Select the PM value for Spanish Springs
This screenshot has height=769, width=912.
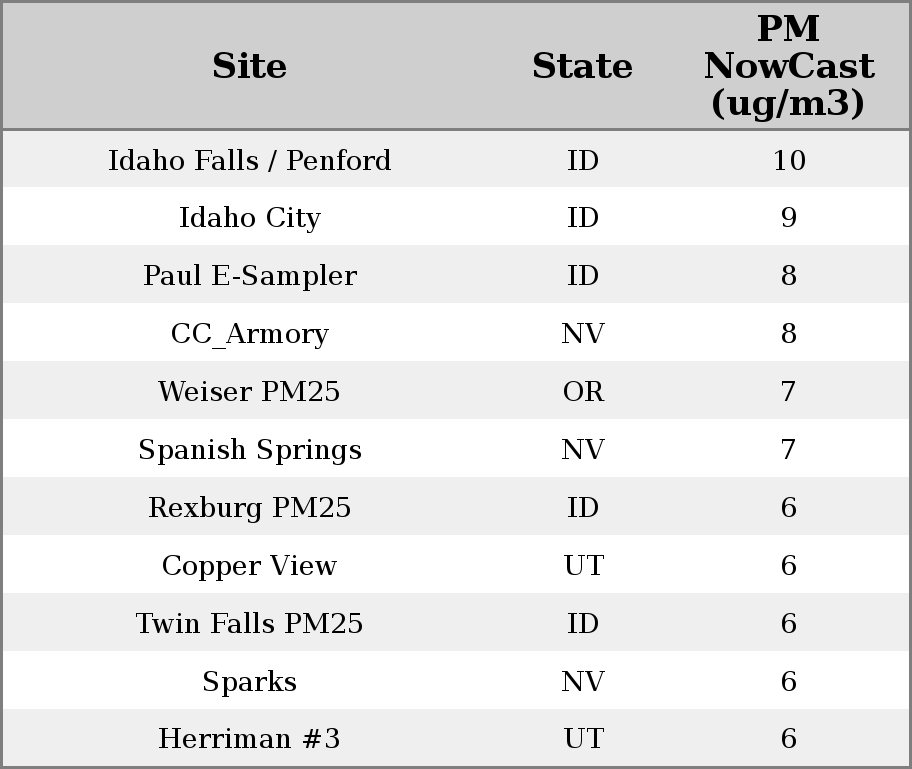[788, 450]
